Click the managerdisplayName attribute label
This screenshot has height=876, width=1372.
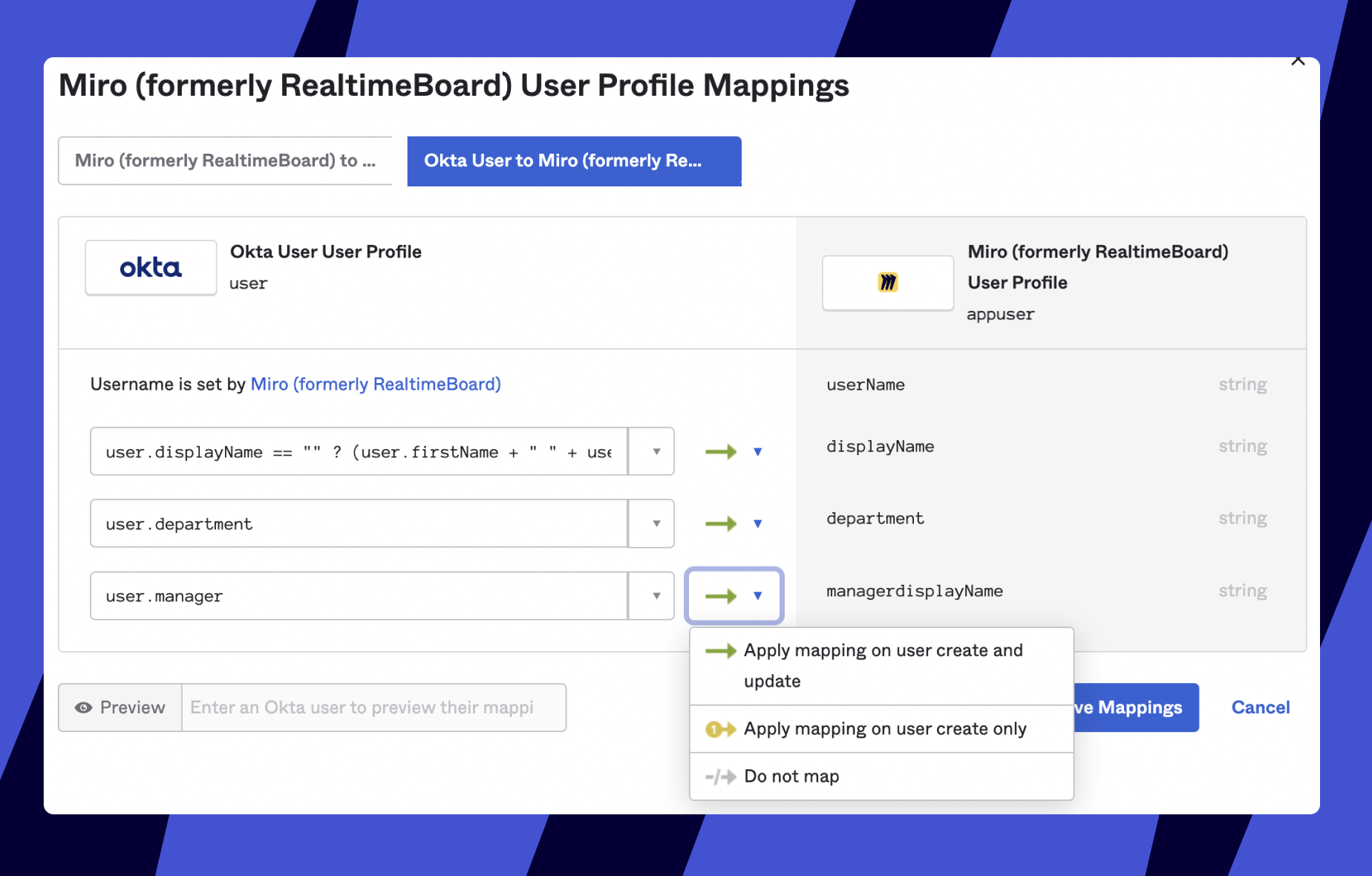click(x=915, y=591)
